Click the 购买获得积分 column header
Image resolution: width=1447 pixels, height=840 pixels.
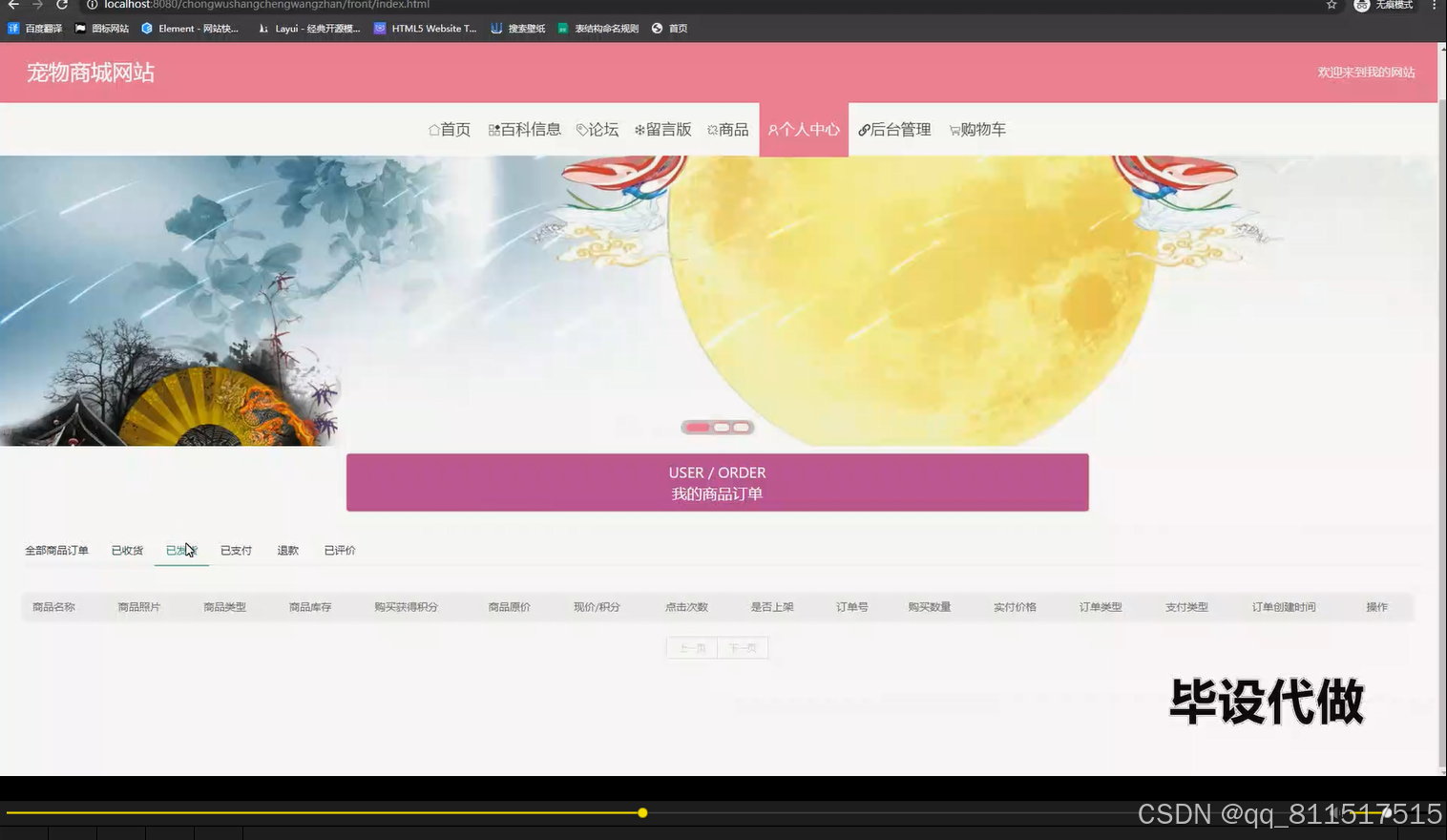(x=406, y=607)
